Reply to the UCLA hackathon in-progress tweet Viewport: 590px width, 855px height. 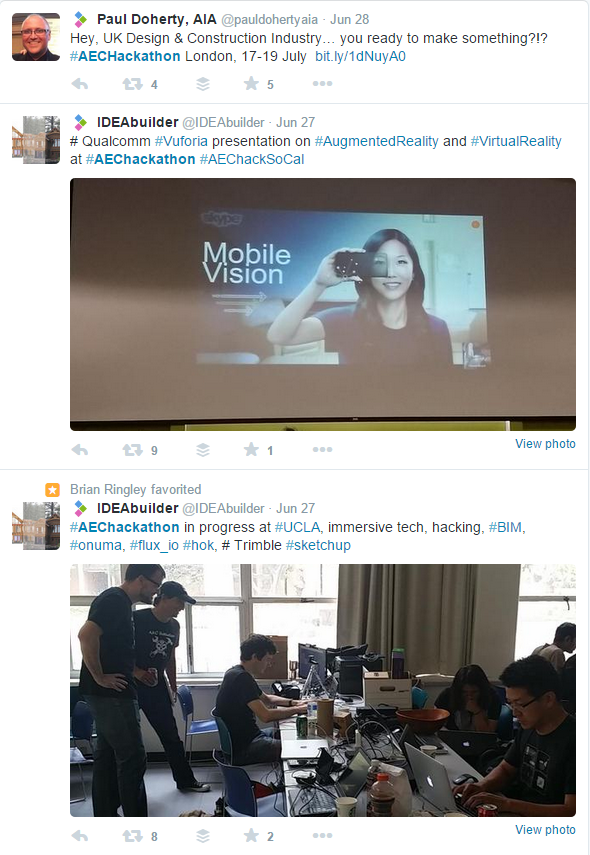[80, 836]
